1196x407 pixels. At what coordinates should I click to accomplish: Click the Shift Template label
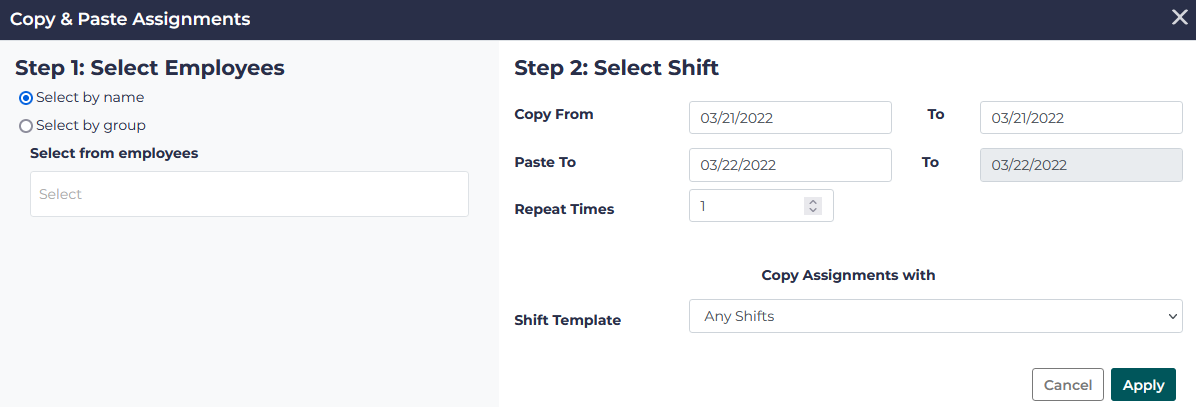coord(567,320)
